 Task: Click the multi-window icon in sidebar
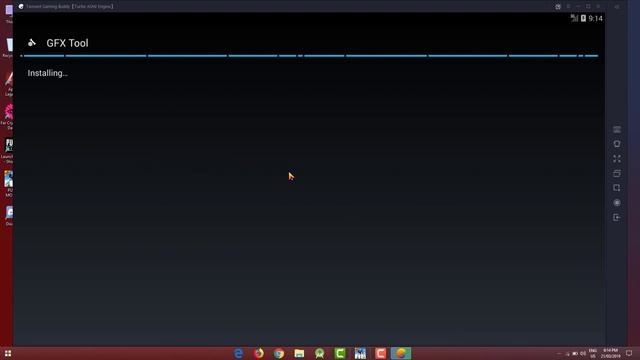tap(617, 173)
